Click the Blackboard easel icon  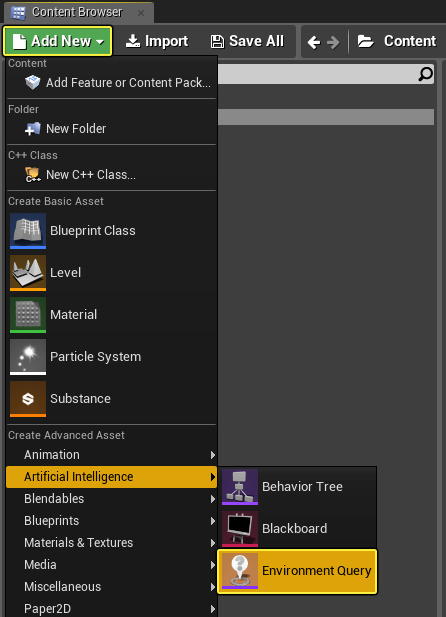(240, 529)
